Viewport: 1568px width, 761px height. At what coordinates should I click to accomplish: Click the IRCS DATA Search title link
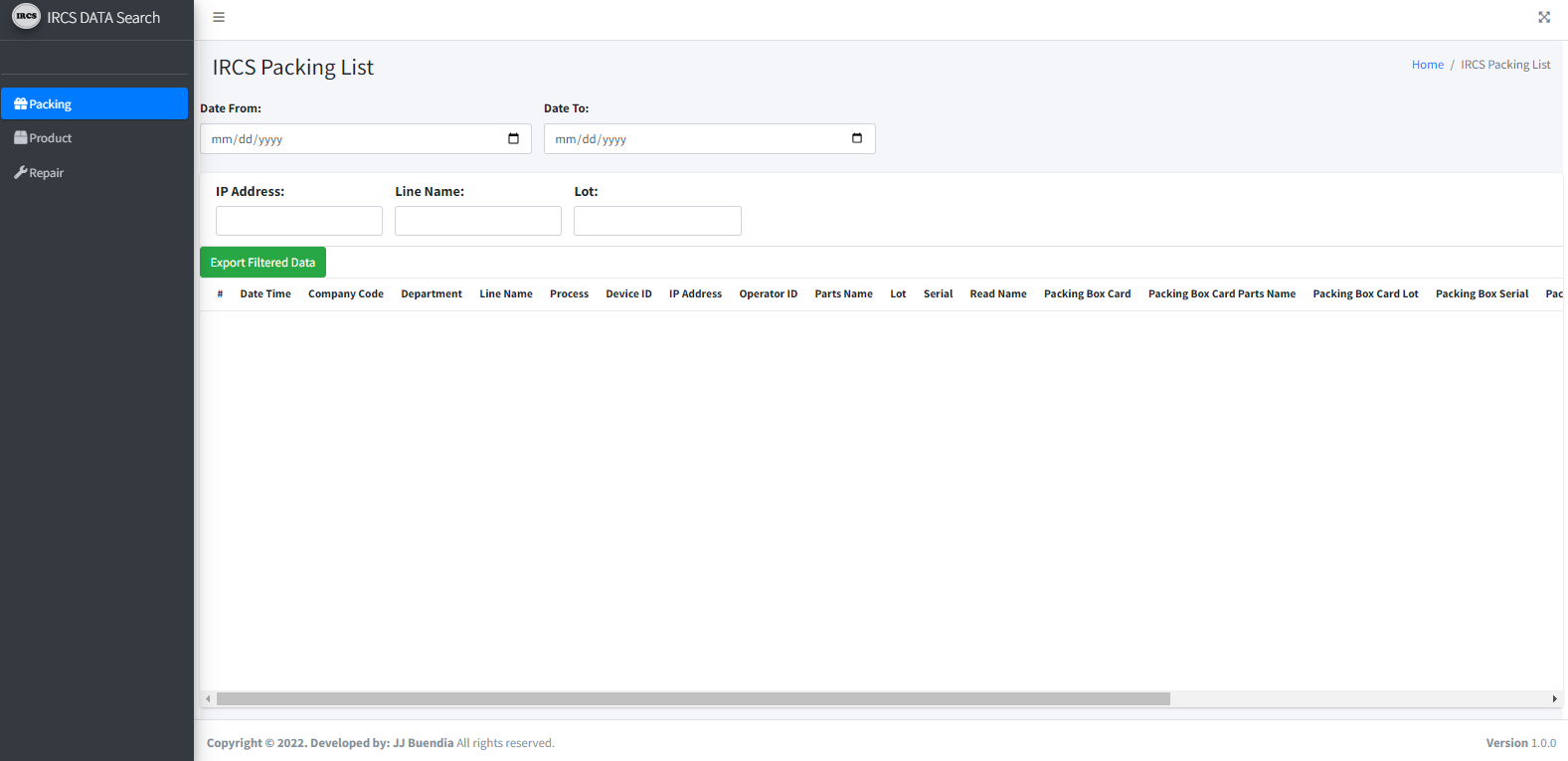pos(103,18)
